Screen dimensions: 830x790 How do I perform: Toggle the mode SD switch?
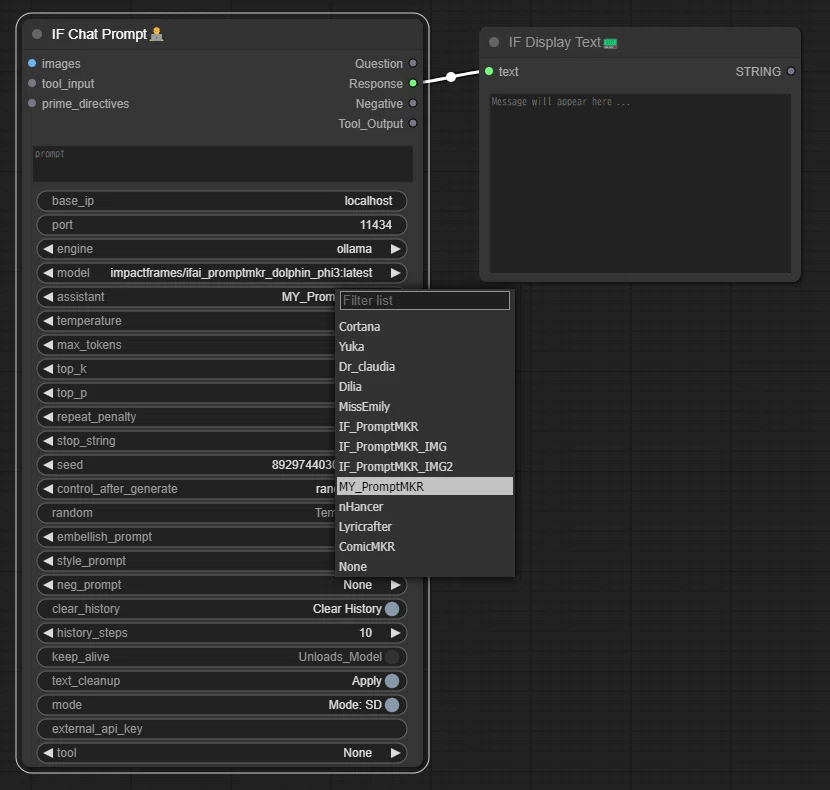[392, 705]
